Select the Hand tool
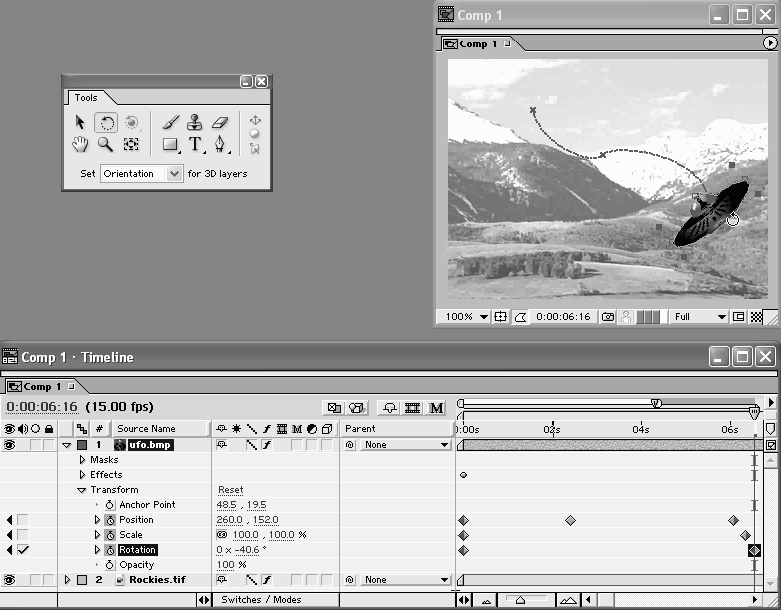 point(81,145)
